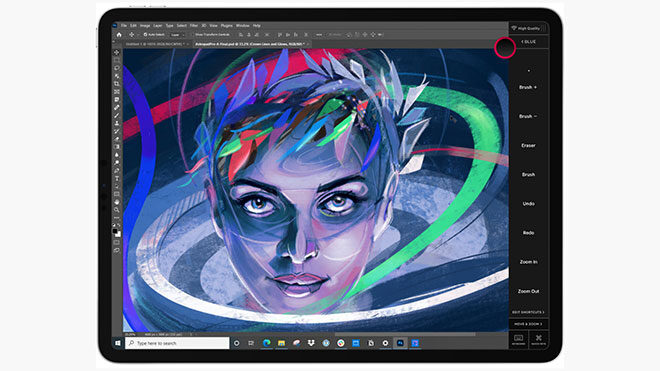
Task: Click the Cortana circle icon
Action: click(237, 343)
